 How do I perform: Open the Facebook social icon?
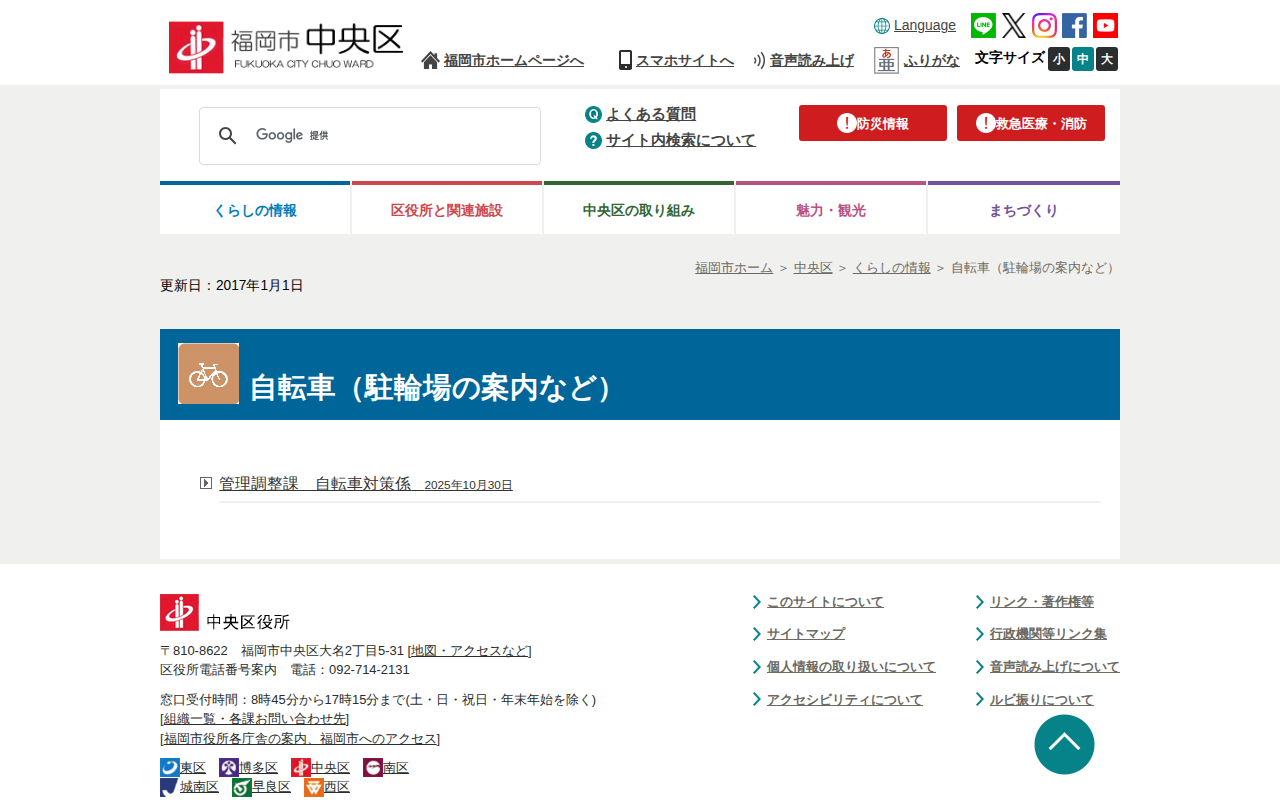click(1074, 26)
